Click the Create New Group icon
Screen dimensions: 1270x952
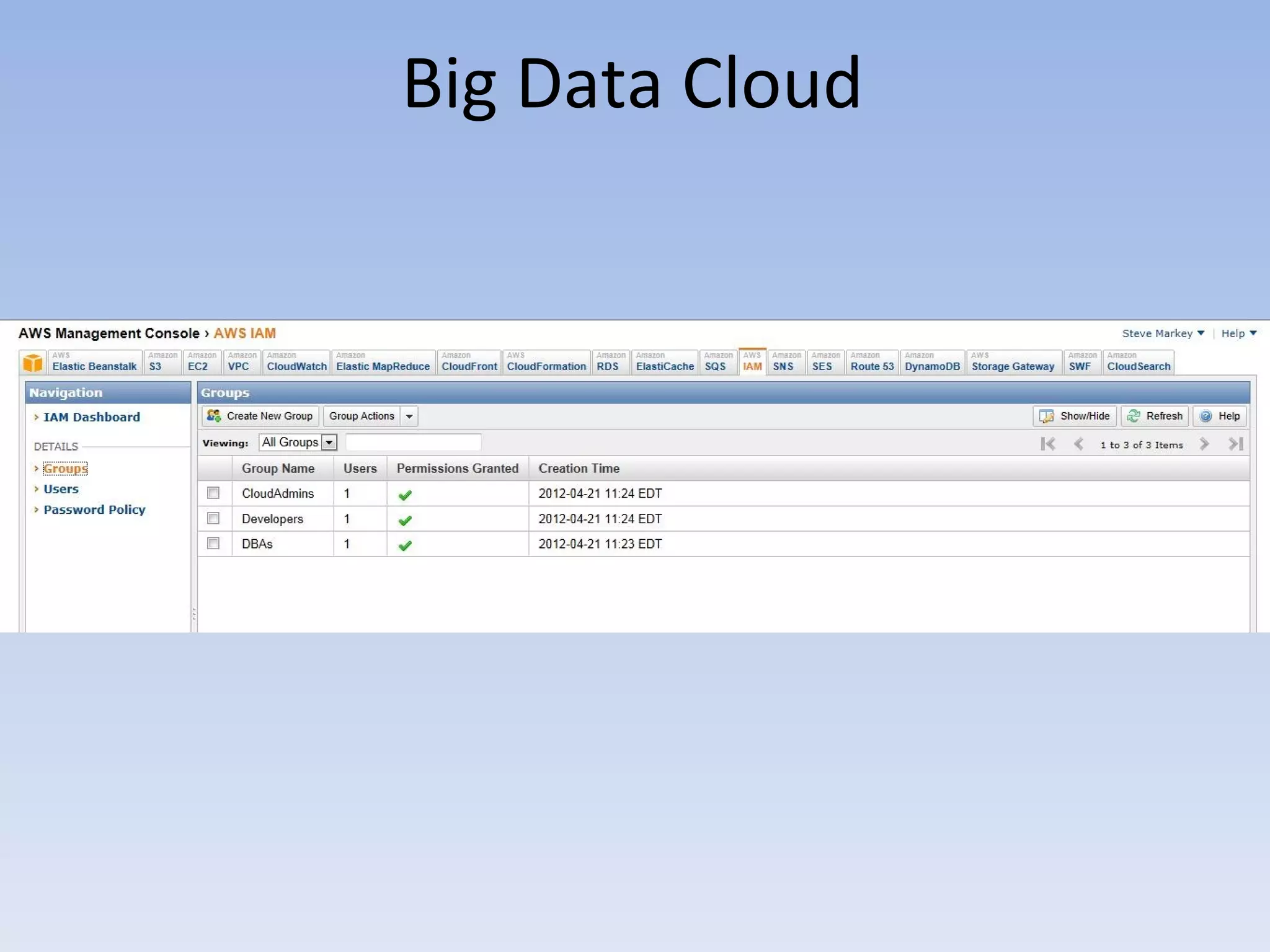[x=214, y=416]
